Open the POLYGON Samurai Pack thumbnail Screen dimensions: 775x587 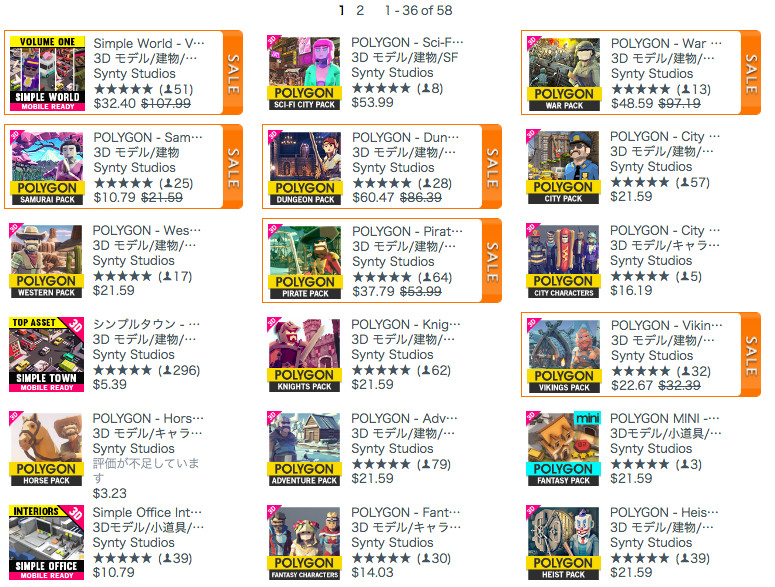[x=47, y=168]
